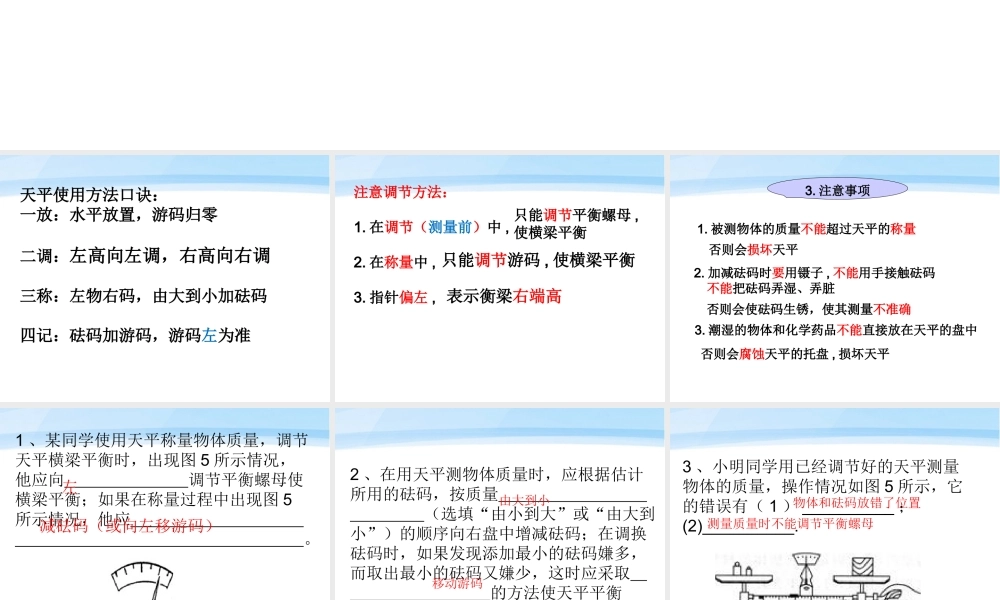Select the line 二调:左高向左调,右高向右调
The width and height of the screenshot is (1000, 600).
pyautogui.click(x=145, y=256)
